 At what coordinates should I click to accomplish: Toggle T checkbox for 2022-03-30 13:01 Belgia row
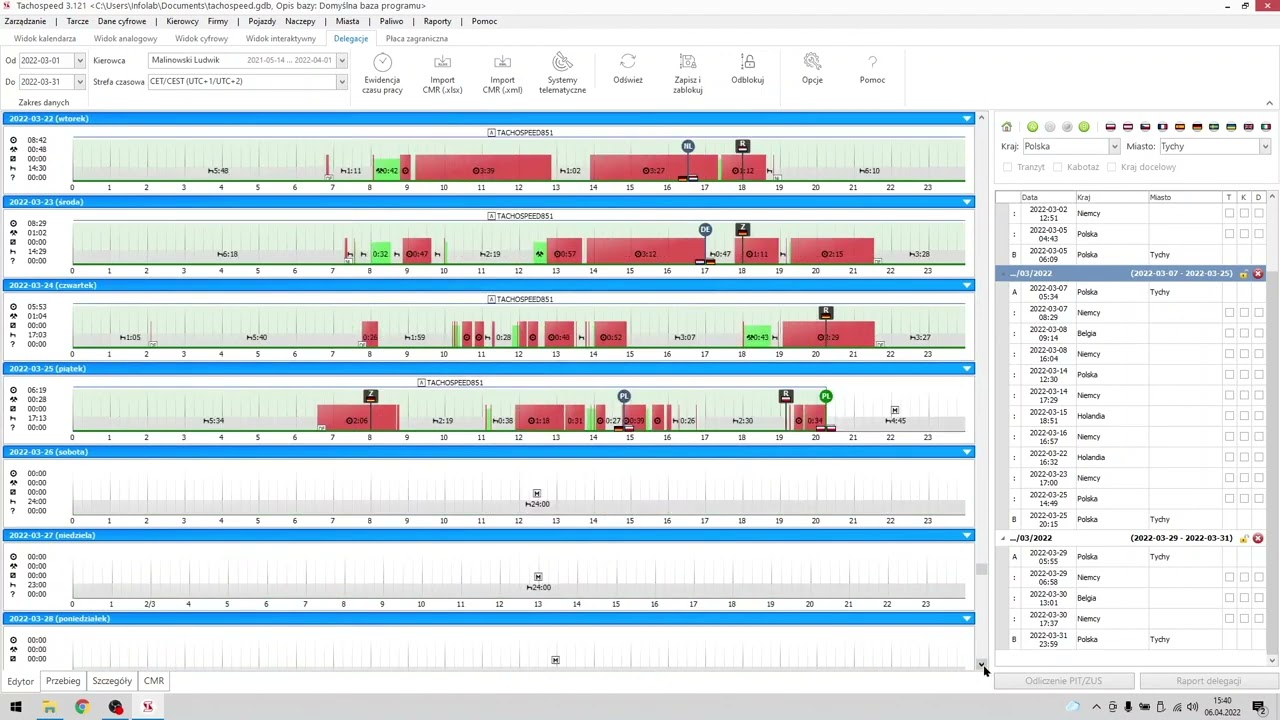(1229, 598)
